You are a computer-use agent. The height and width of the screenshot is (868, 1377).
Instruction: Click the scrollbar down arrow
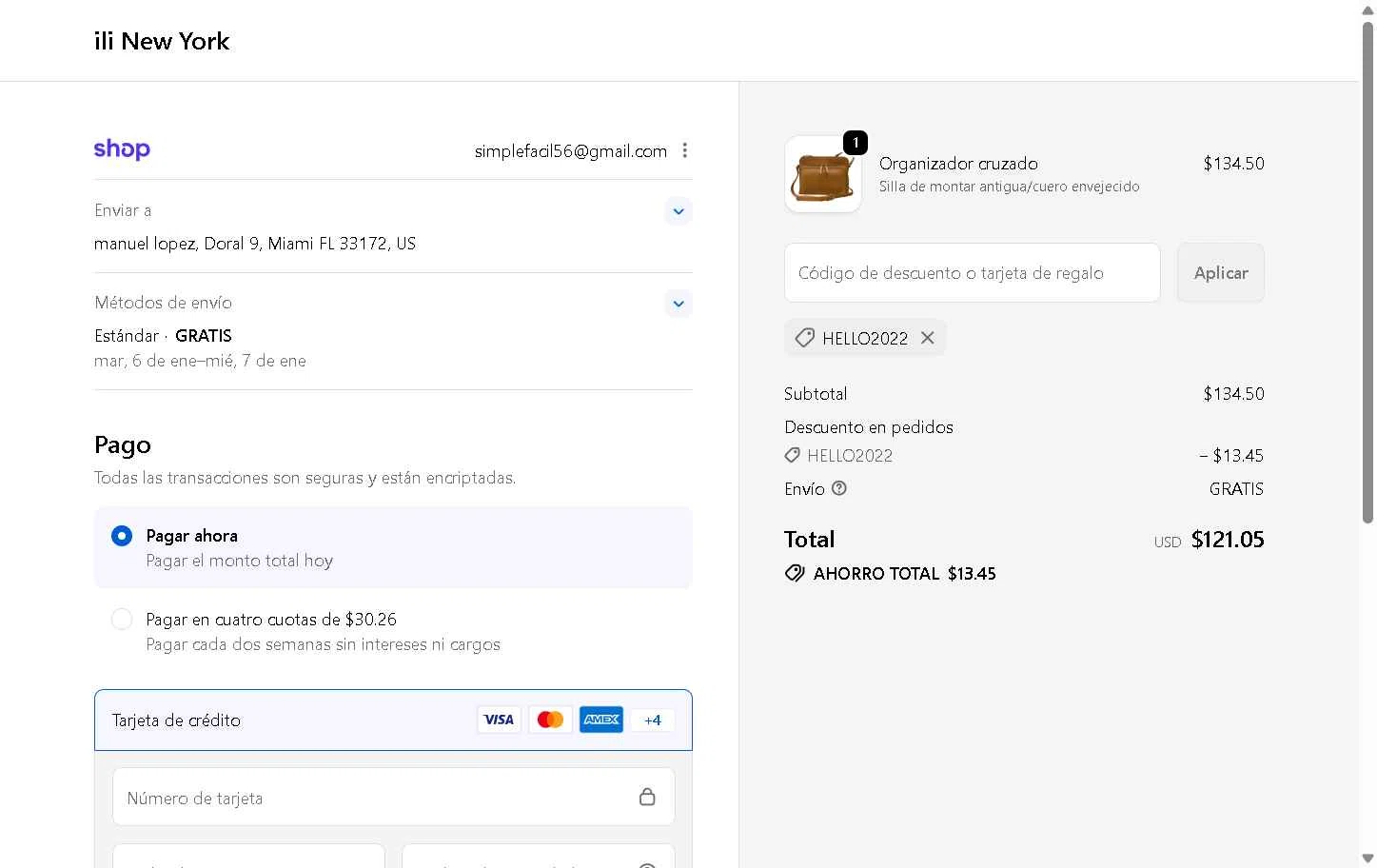(1367, 858)
